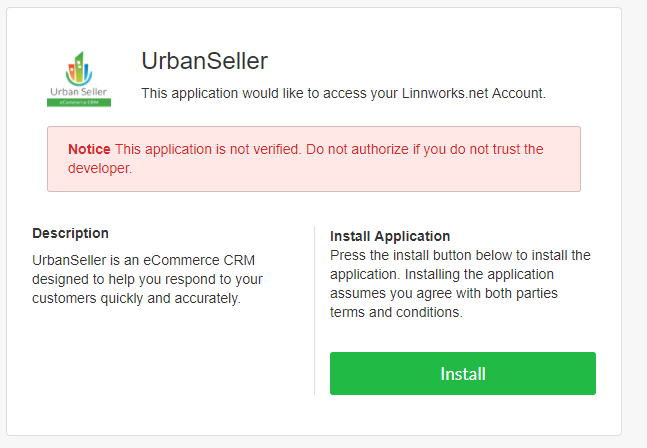647x448 pixels.
Task: Click the "customers quickly and accurately" description line
Action: (x=136, y=298)
